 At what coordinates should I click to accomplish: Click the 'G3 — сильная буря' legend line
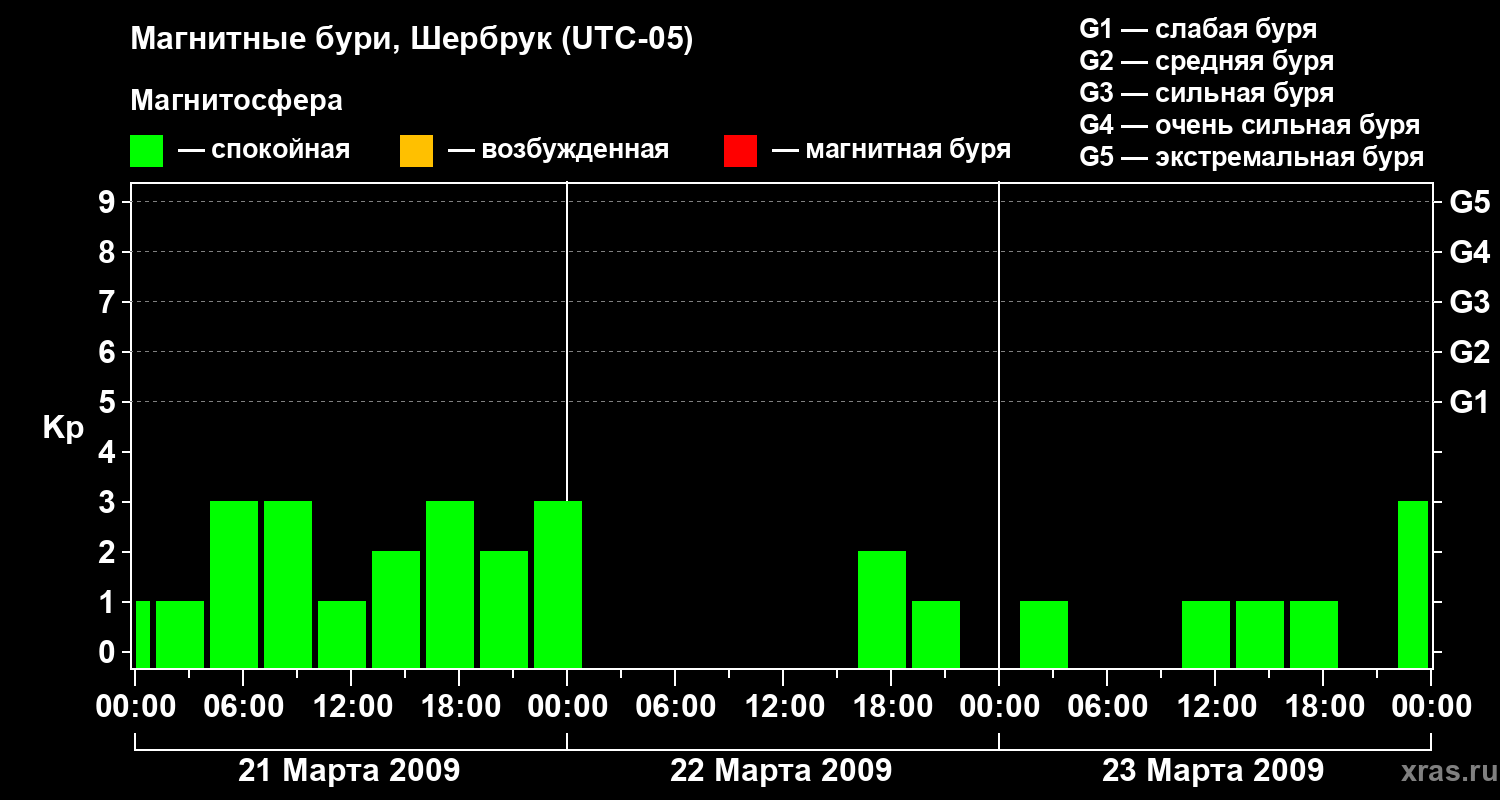tap(1207, 93)
